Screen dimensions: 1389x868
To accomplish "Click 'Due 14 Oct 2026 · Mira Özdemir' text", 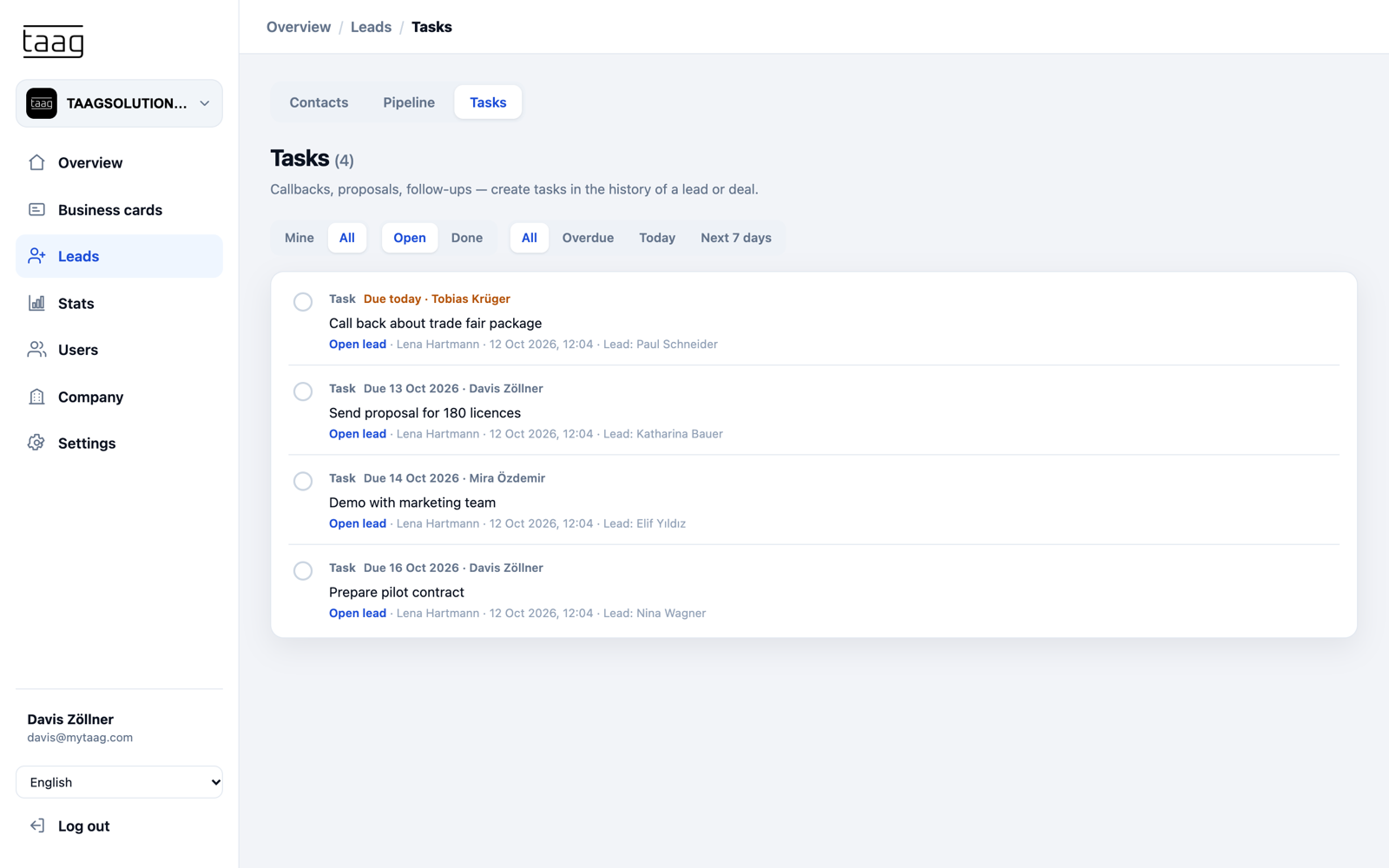I will click(454, 478).
